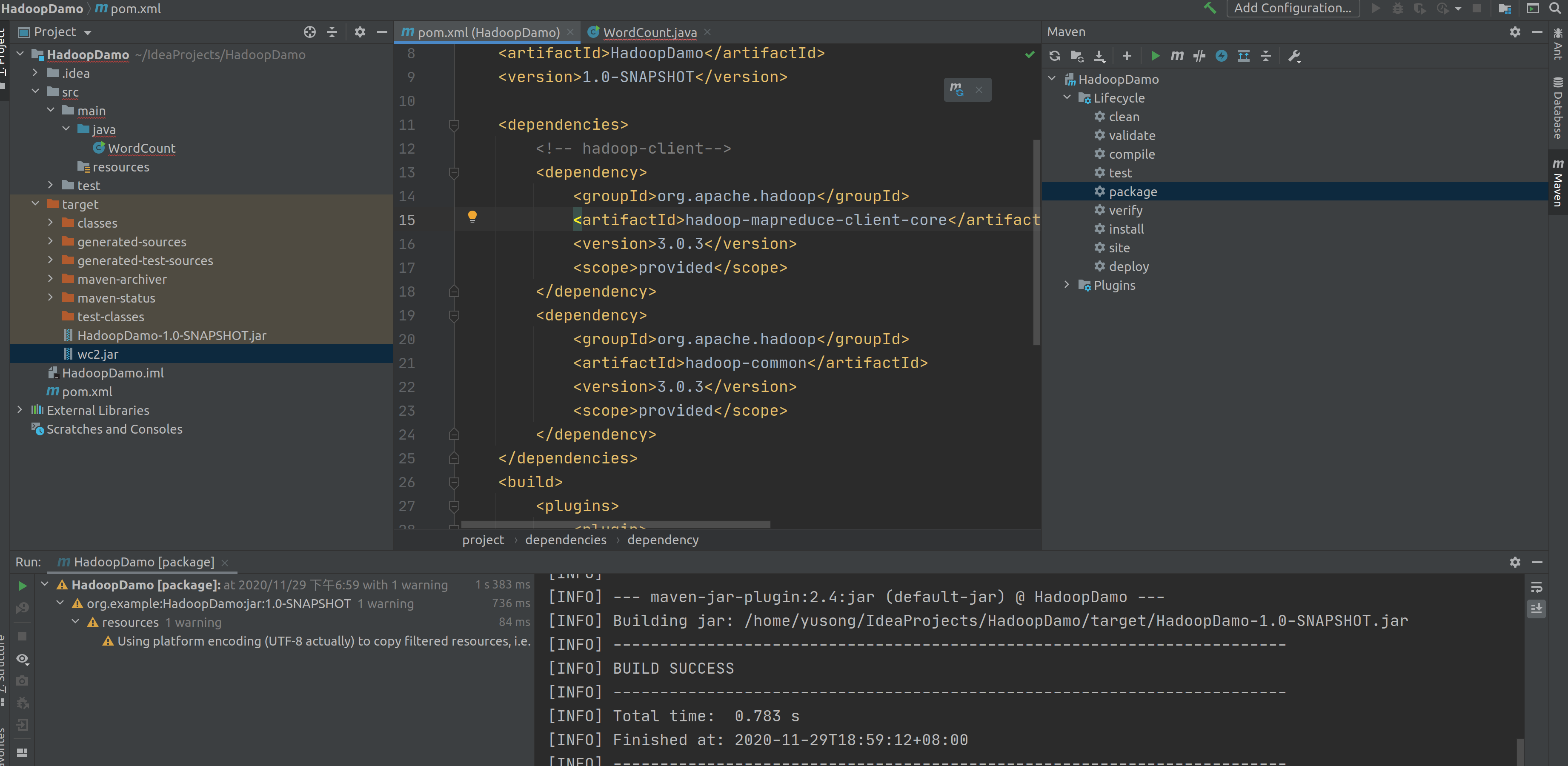The image size is (1568, 766).
Task: Click the editor vertical scrollbar thumb
Action: [1036, 242]
